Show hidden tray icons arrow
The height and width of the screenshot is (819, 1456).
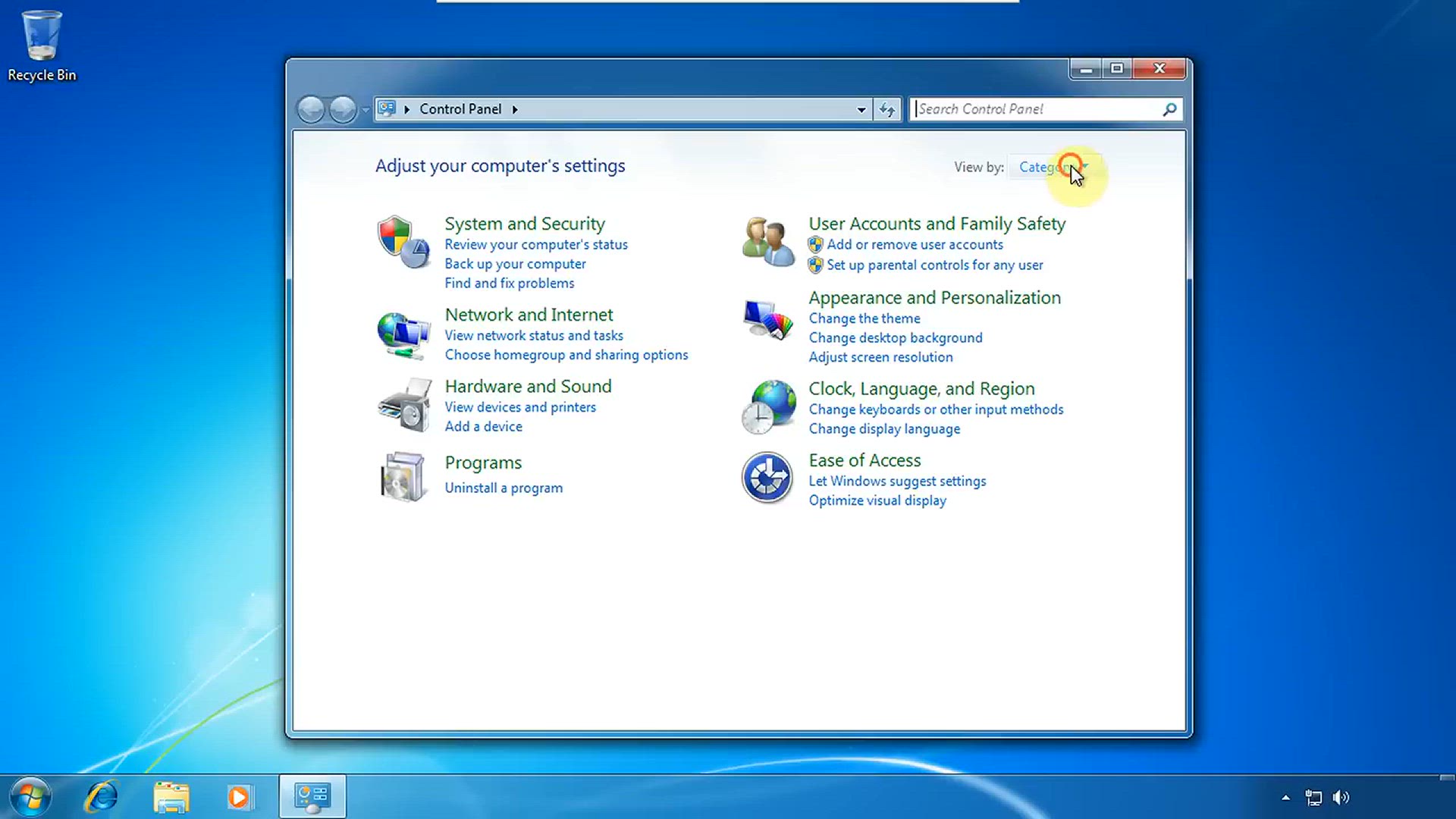(x=1285, y=797)
